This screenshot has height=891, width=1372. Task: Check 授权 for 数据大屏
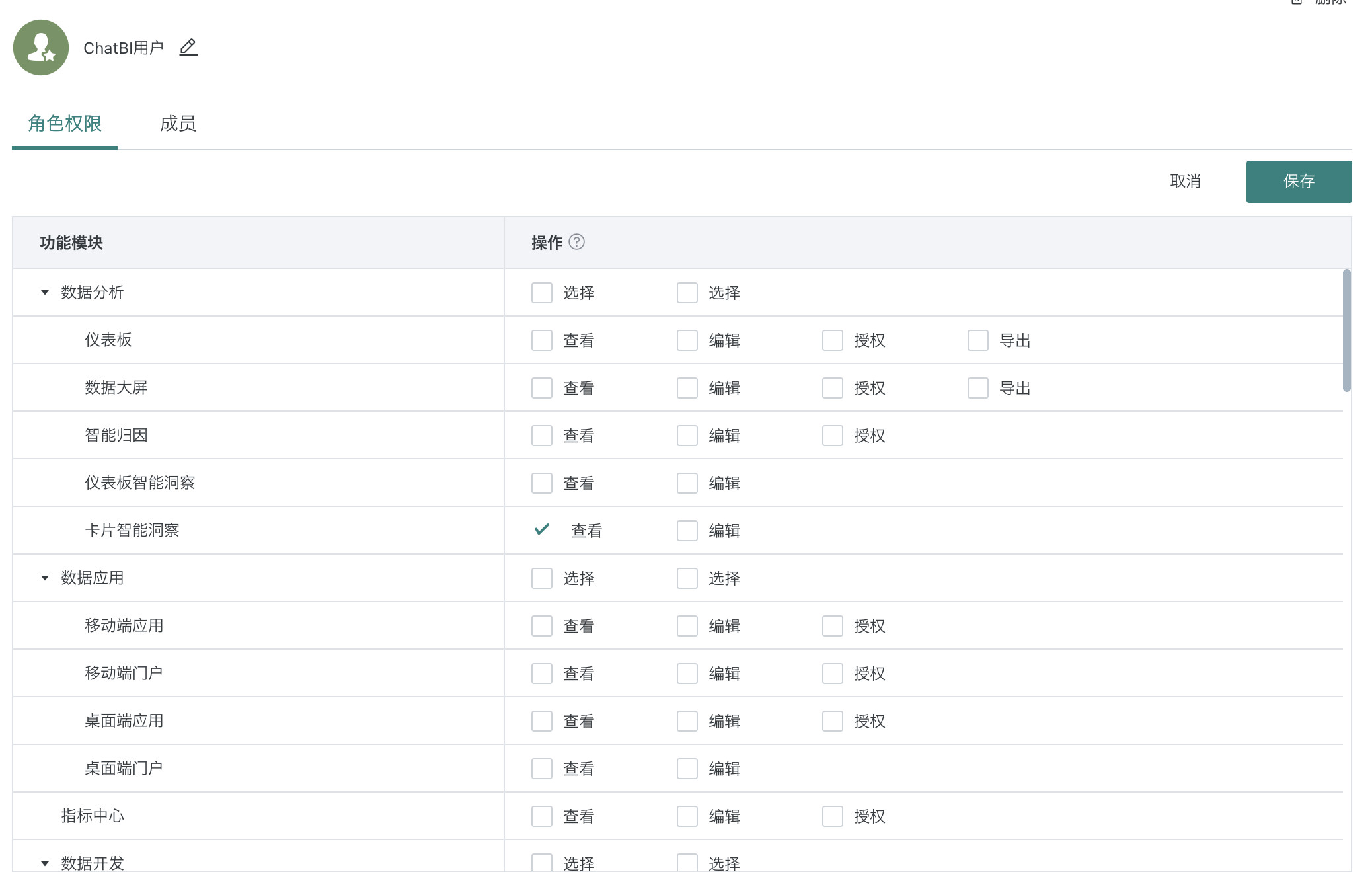[832, 388]
